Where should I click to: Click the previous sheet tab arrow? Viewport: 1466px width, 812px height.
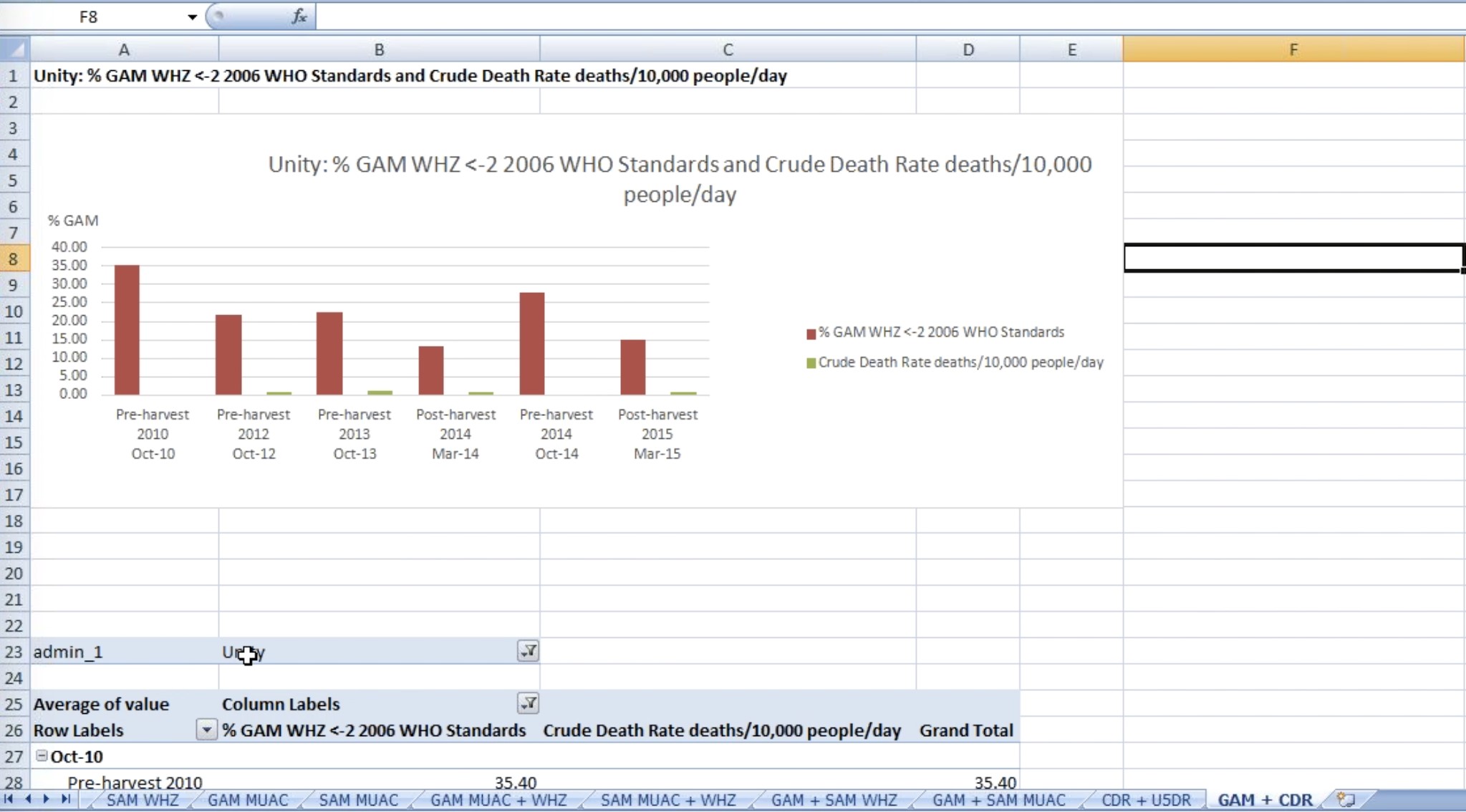click(28, 799)
